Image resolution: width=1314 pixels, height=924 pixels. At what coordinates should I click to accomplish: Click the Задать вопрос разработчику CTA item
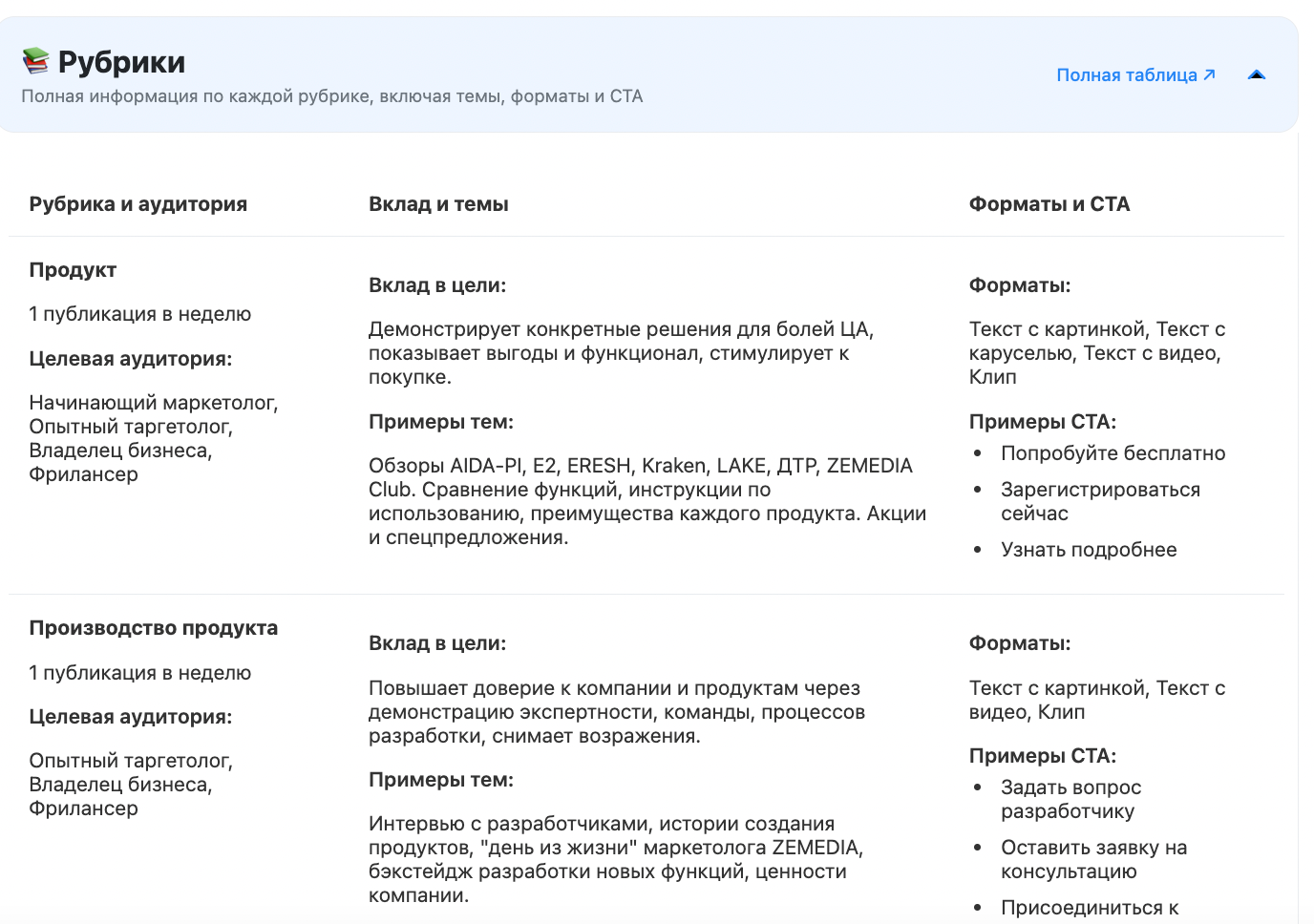tap(1070, 799)
